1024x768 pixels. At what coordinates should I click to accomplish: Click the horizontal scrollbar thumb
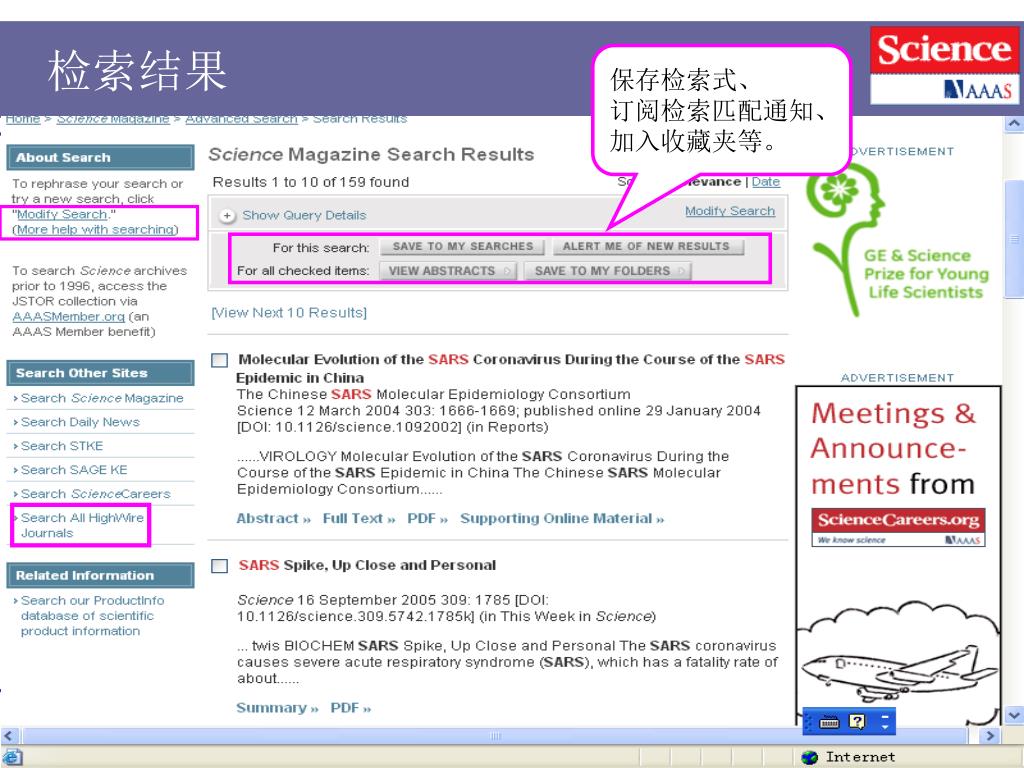pyautogui.click(x=495, y=735)
